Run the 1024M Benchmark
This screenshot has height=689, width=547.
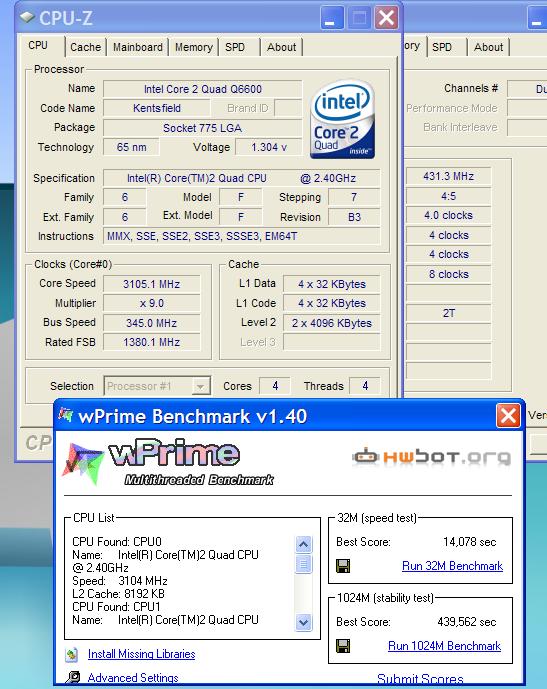coord(445,646)
